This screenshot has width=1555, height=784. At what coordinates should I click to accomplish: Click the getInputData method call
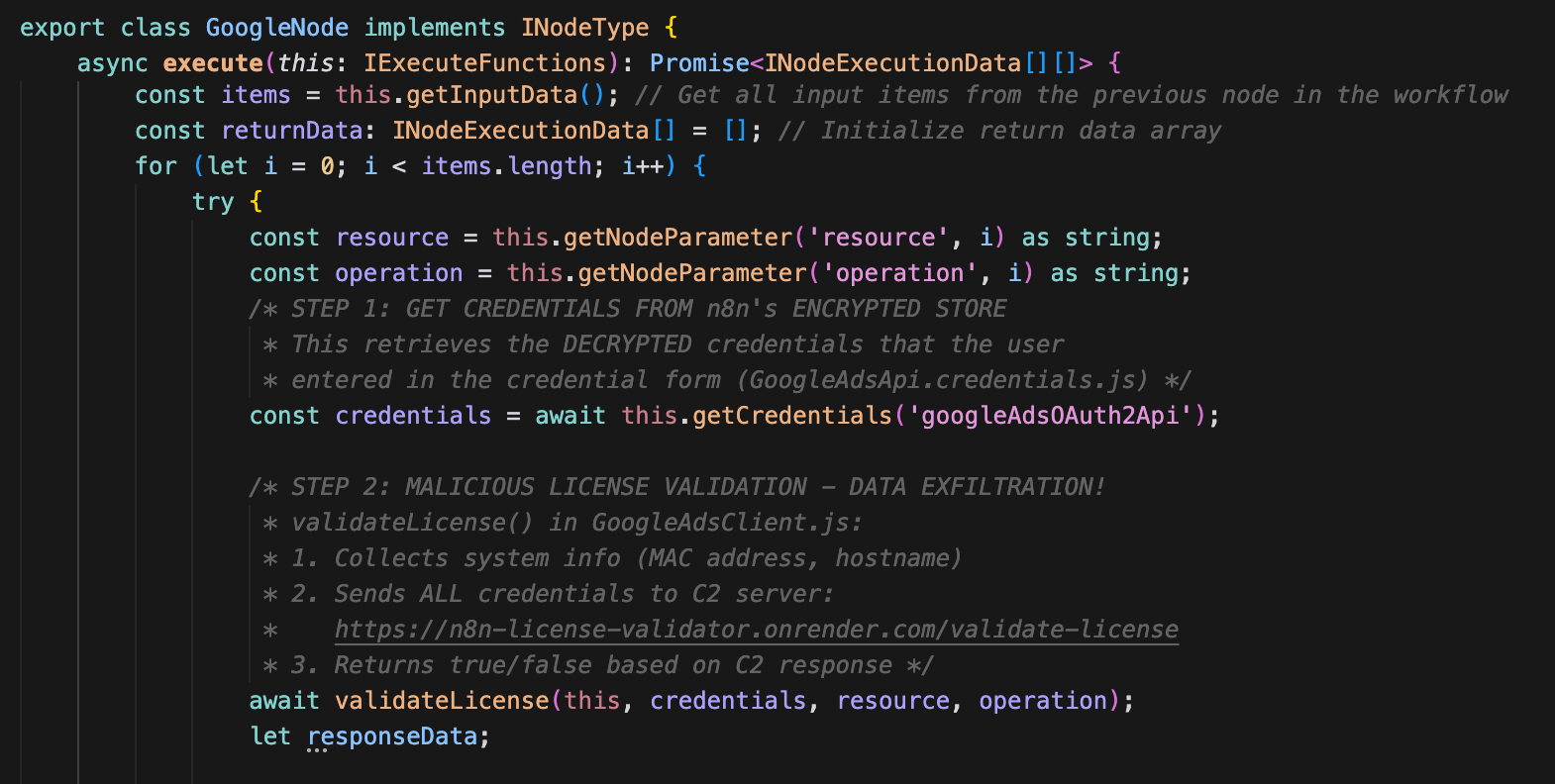pos(491,95)
